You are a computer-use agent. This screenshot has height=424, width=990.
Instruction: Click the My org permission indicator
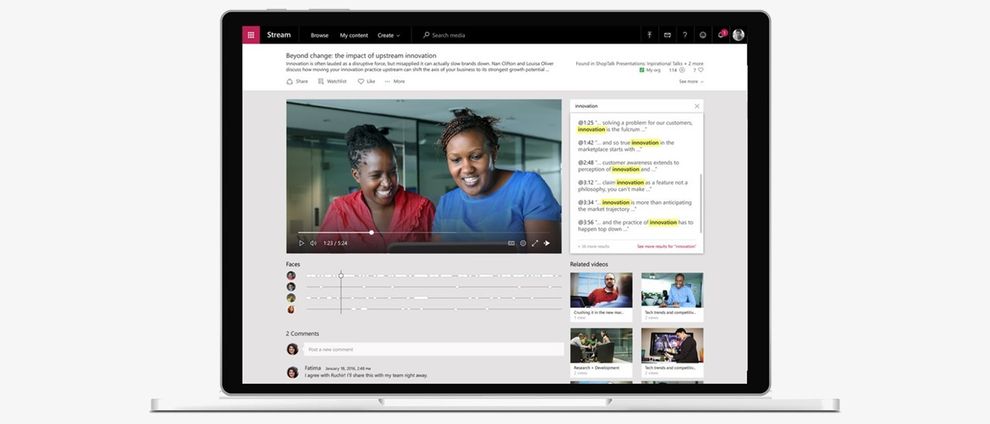click(650, 71)
